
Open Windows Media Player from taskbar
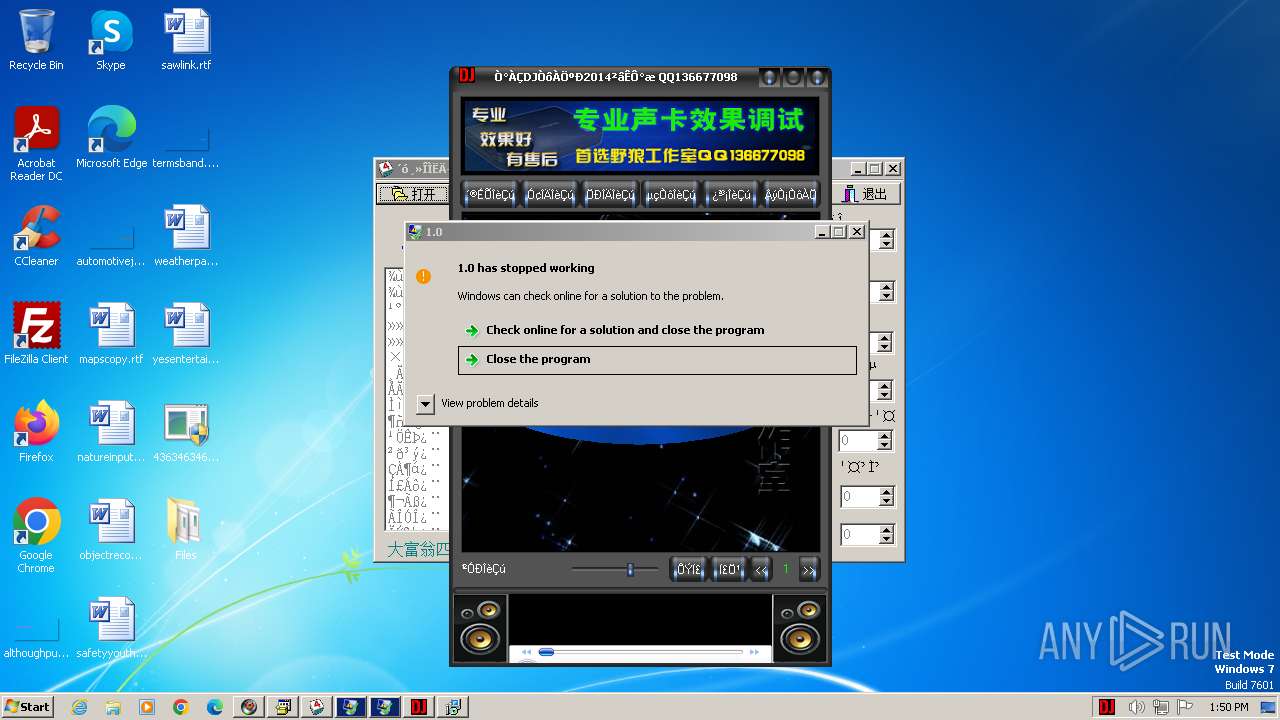coord(147,707)
